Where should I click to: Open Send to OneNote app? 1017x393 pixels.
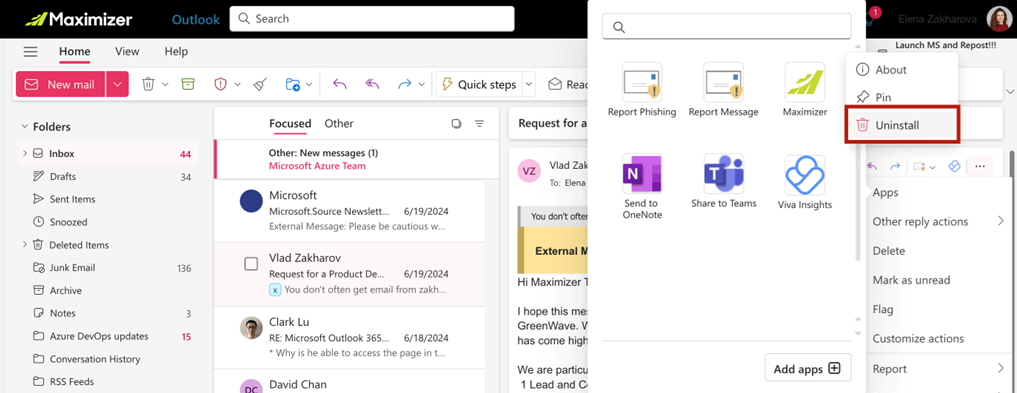coord(642,187)
